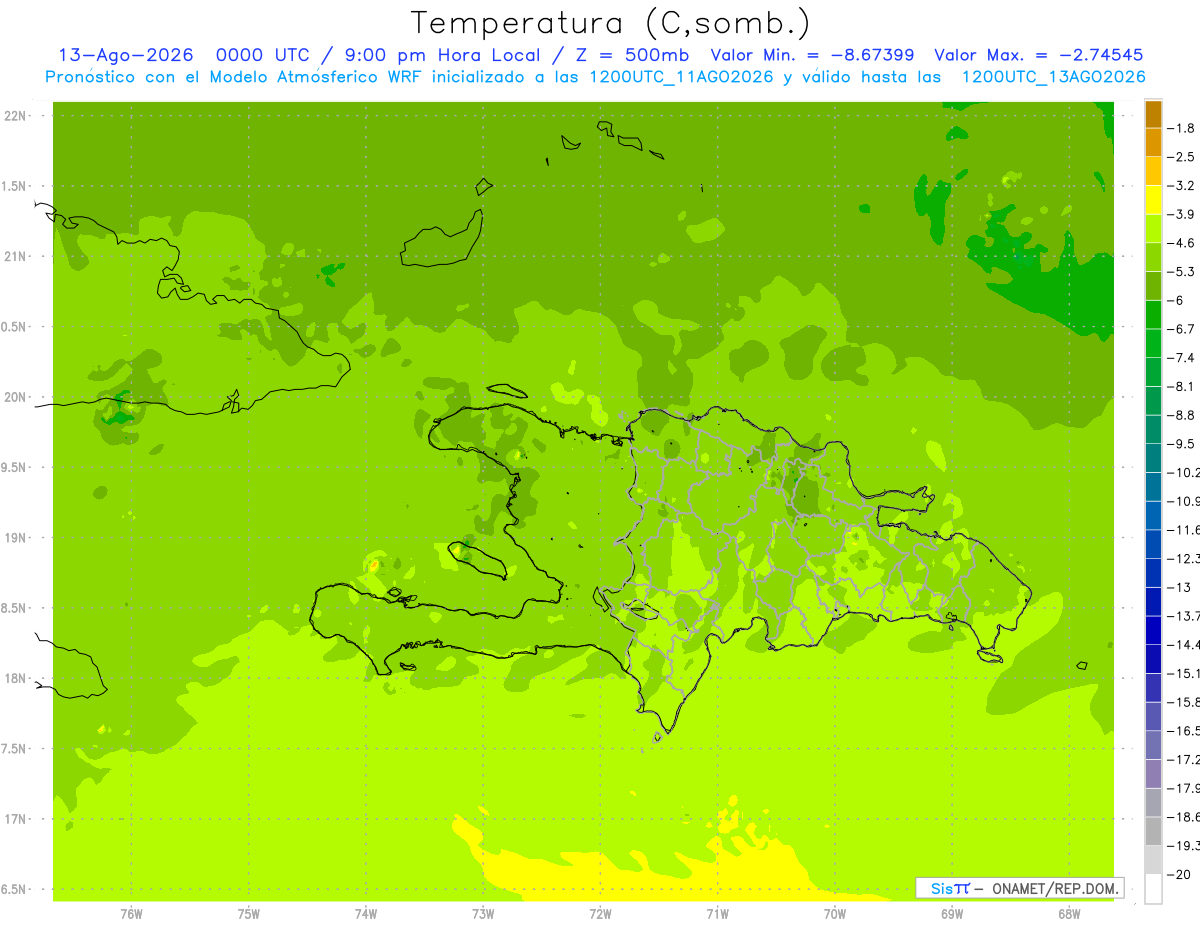Click the '71W' longitude label

[x=717, y=913]
